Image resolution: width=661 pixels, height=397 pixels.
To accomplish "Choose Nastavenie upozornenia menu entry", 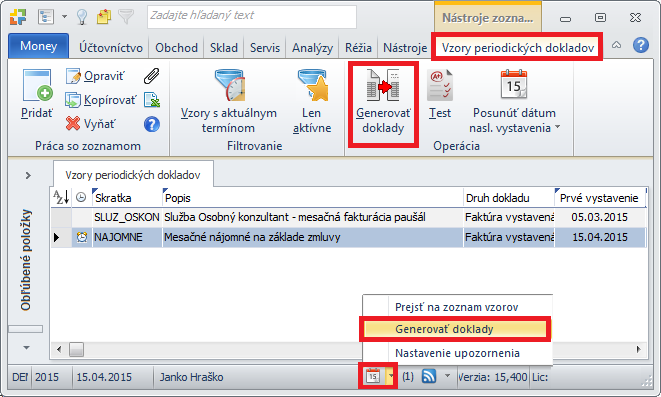I will [457, 353].
